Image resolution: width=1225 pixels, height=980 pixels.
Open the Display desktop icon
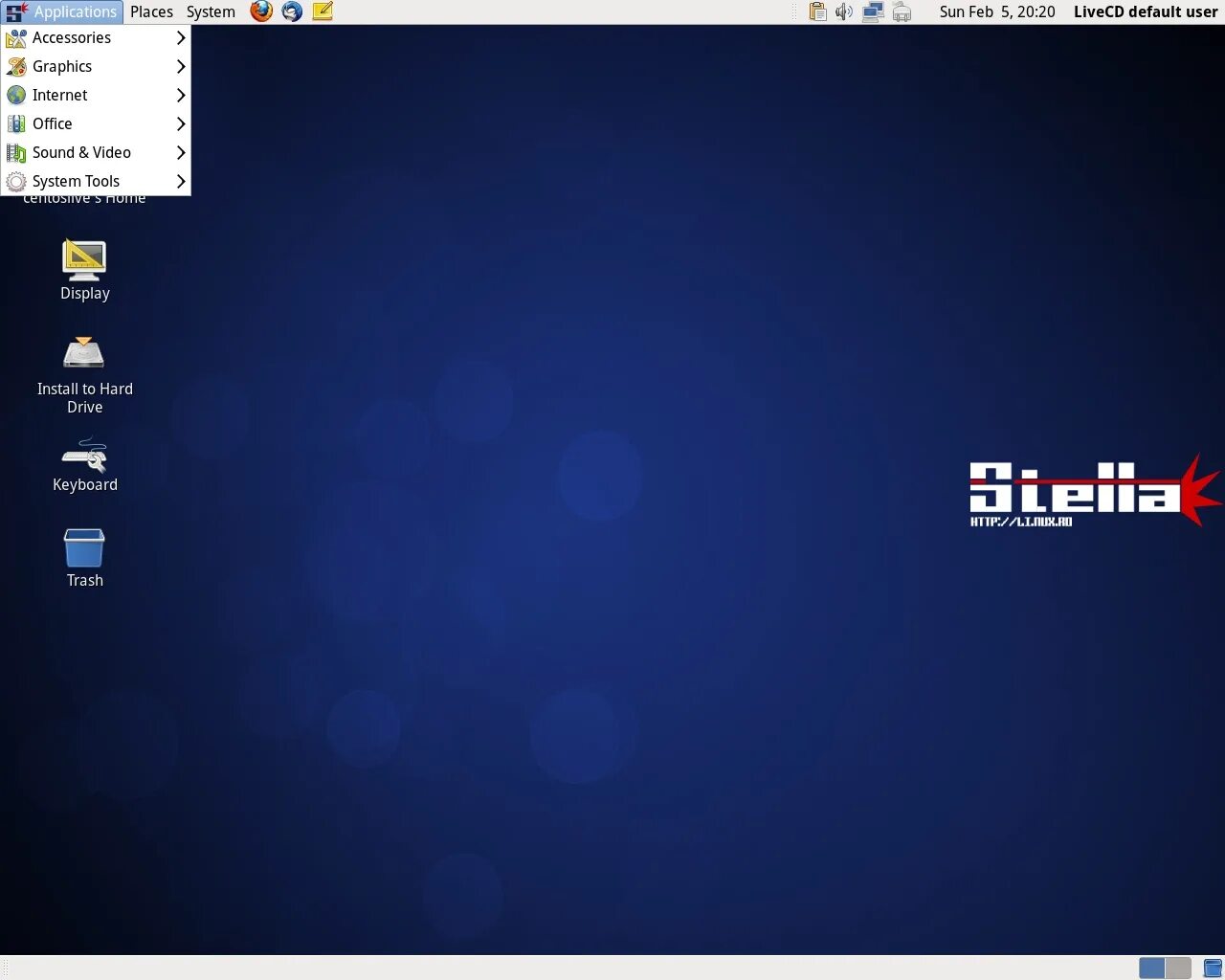[x=84, y=271]
